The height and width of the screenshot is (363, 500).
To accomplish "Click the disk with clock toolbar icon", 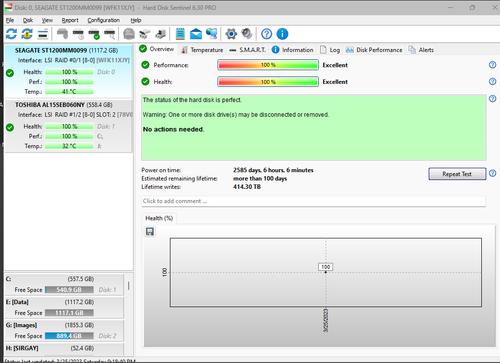I will point(78,34).
